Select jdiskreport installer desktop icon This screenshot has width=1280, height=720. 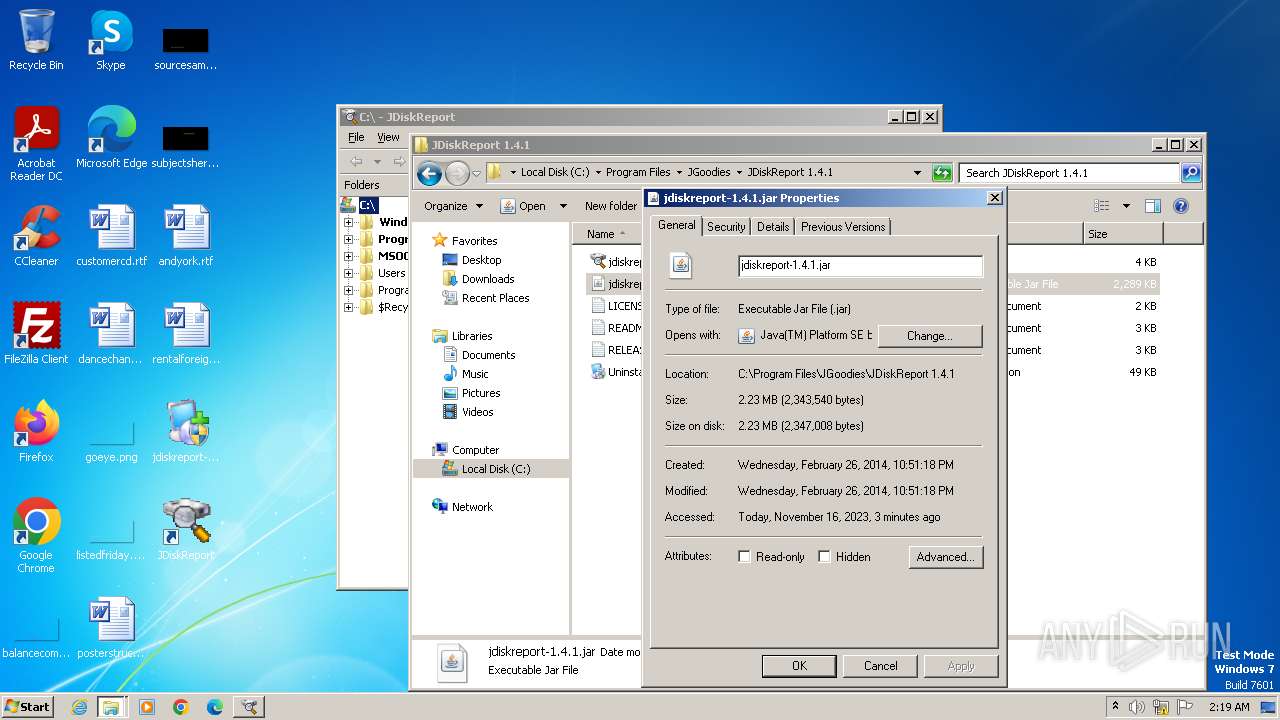186,431
